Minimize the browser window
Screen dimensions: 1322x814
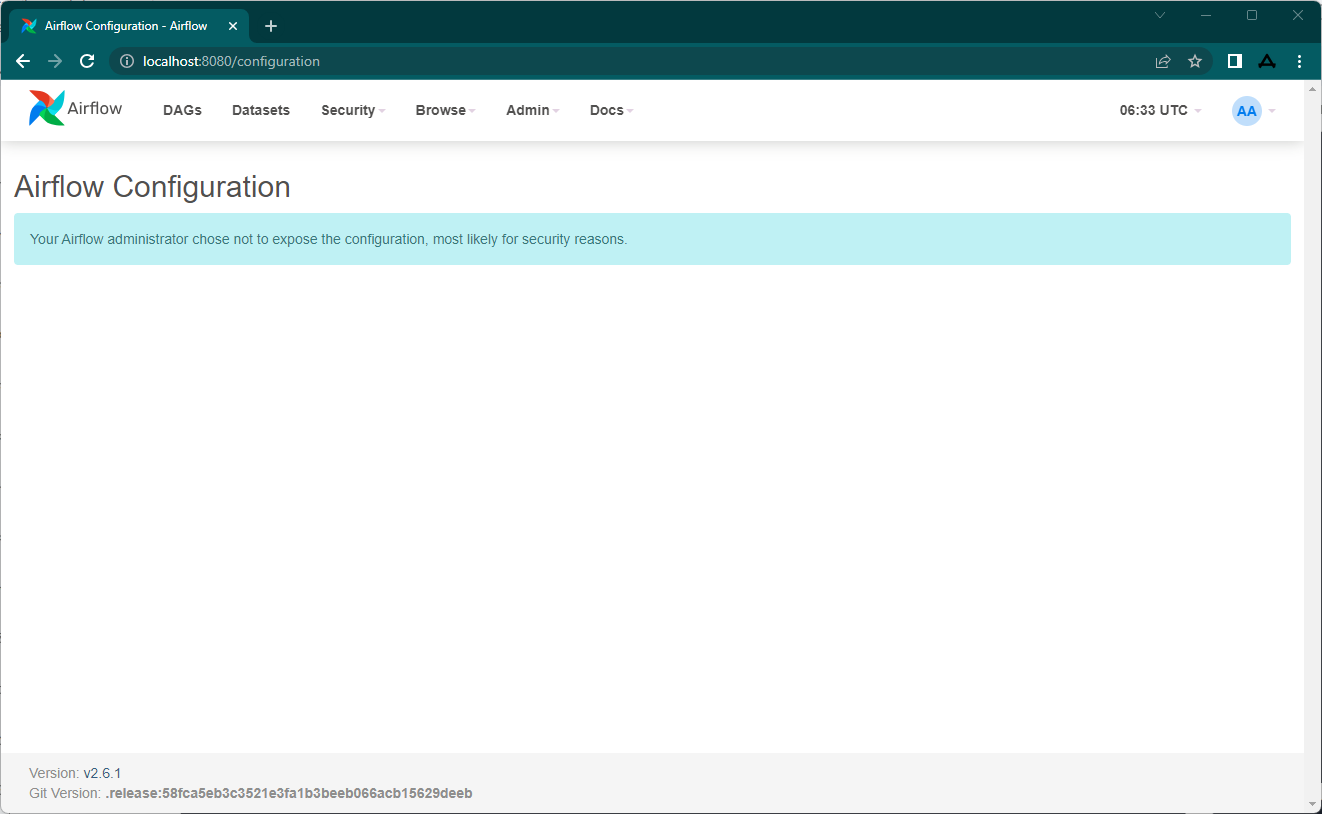(x=1206, y=15)
